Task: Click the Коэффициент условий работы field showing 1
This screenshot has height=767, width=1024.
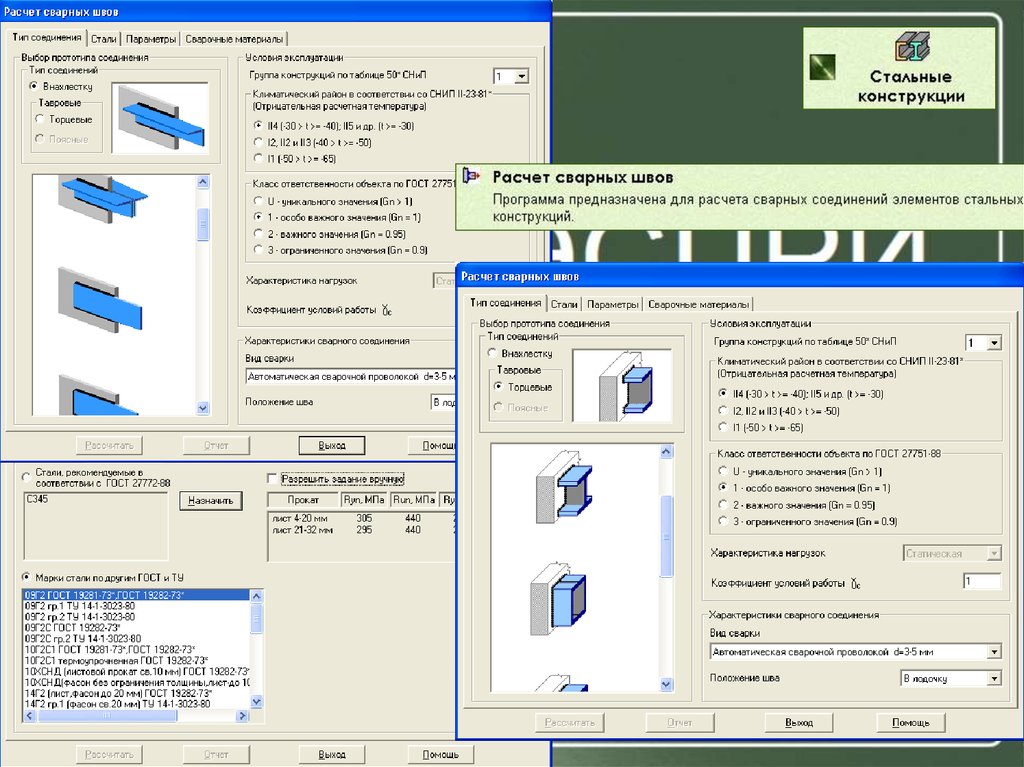Action: click(981, 582)
